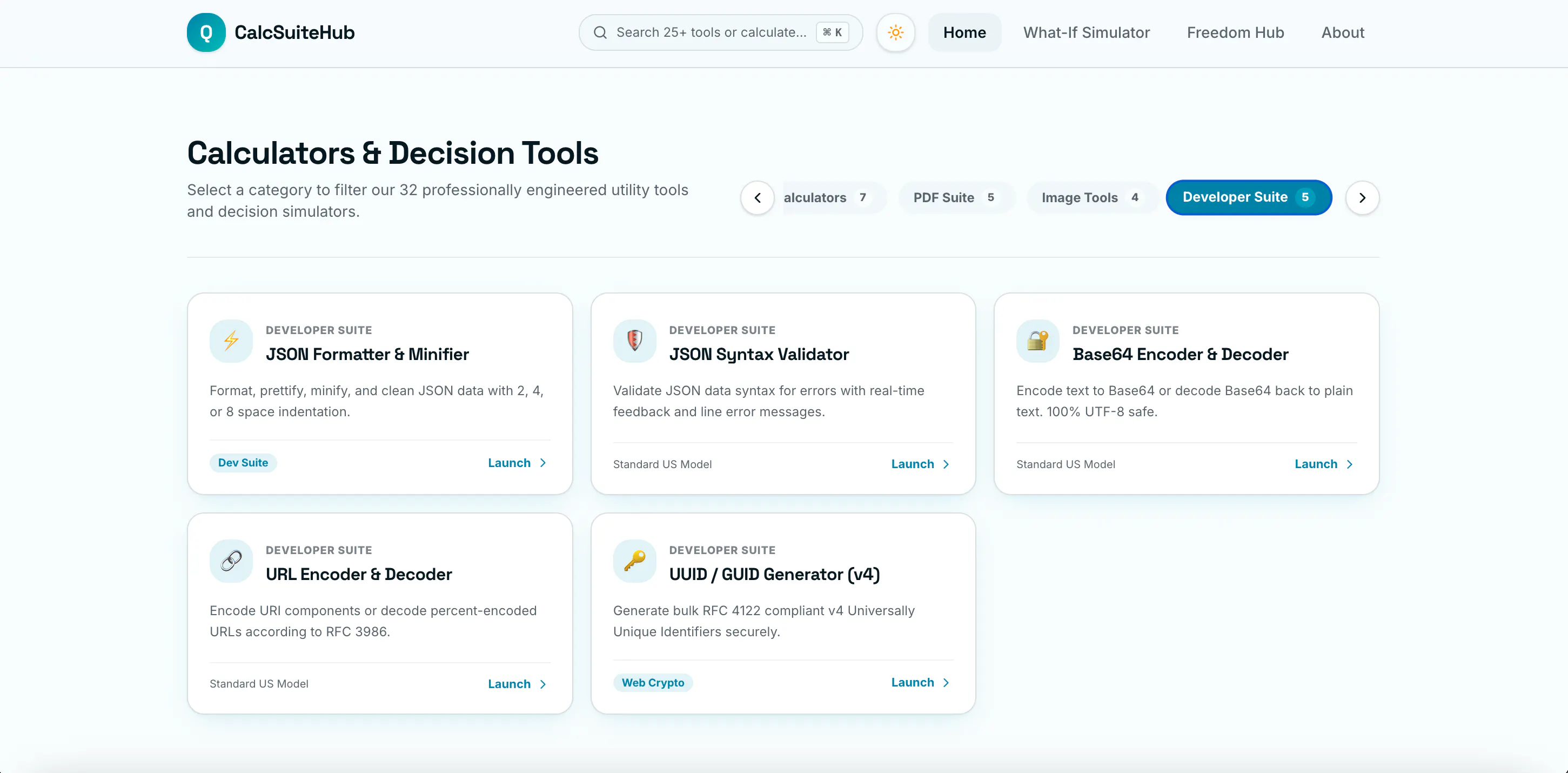Viewport: 1568px width, 773px height.
Task: Click the Image Tools count badge 4
Action: [1135, 197]
